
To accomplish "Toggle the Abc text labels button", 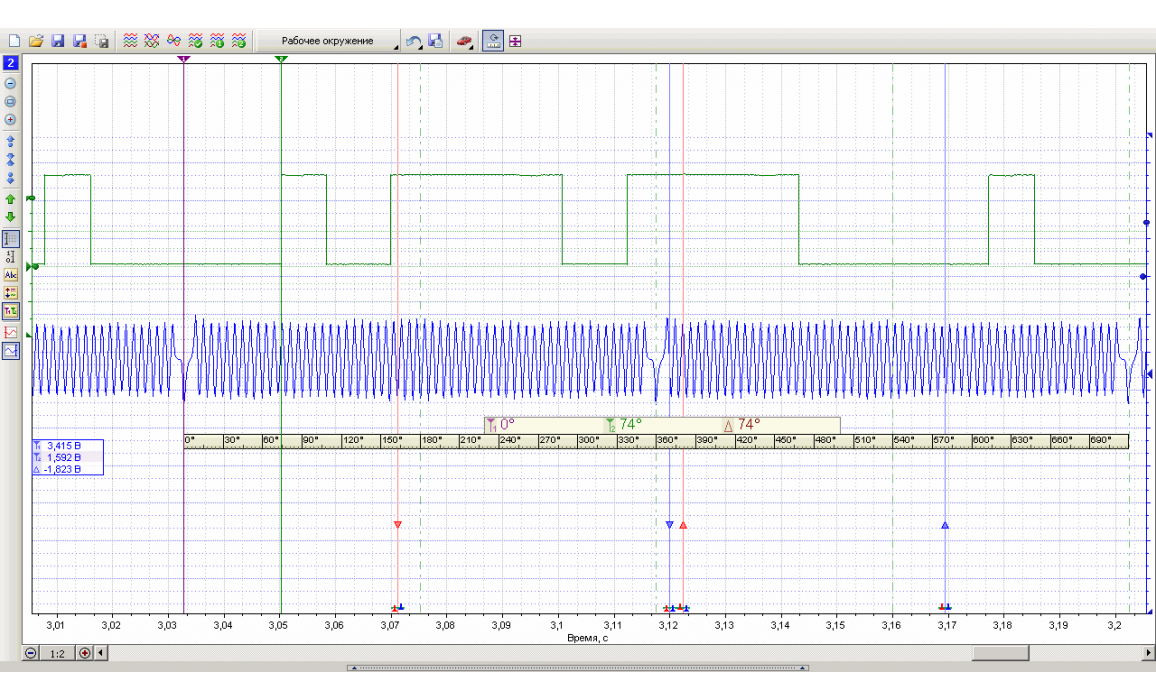I will click(x=10, y=275).
